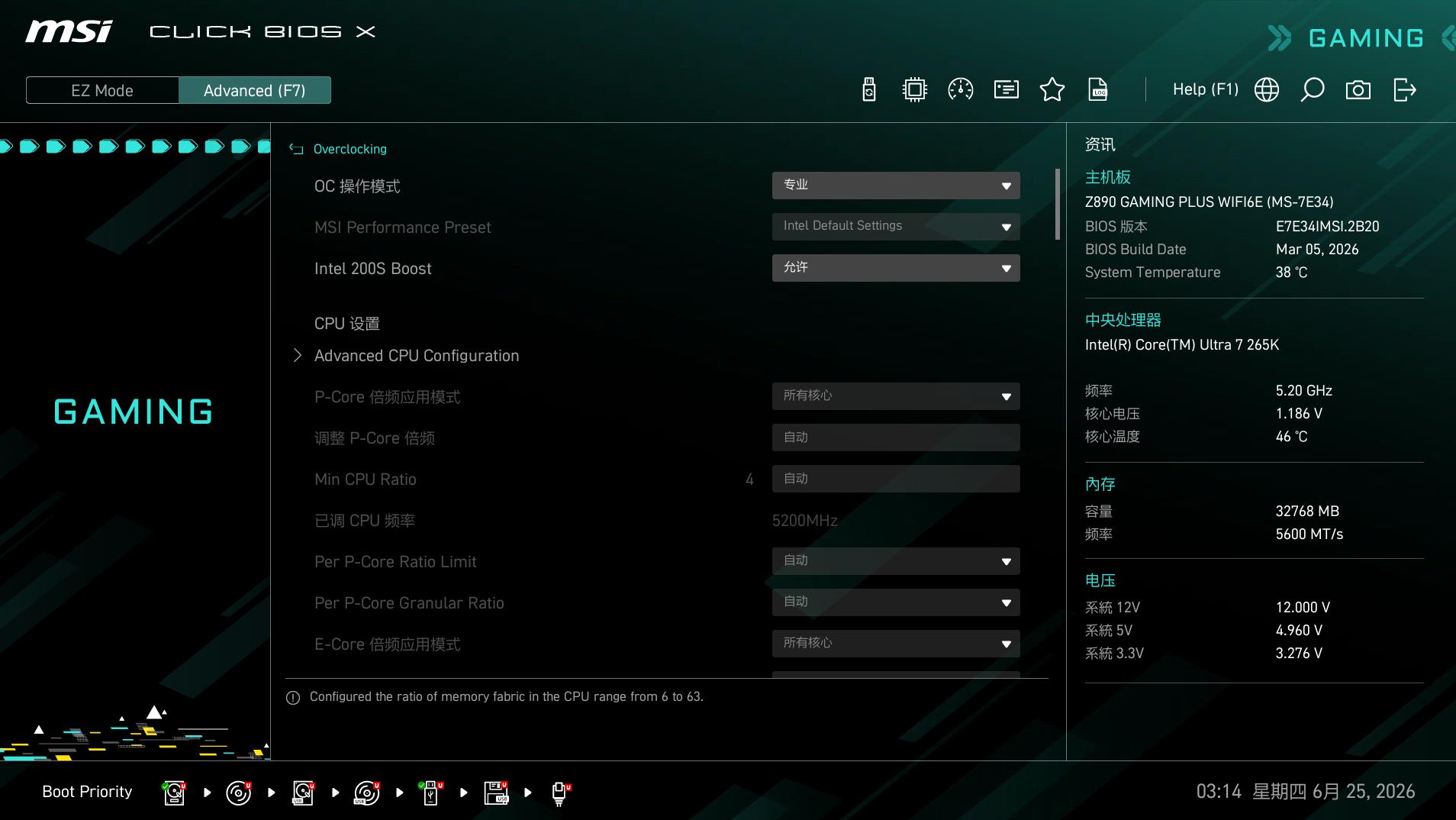
Task: Open the MSI Performance Preset dropdown
Action: point(896,227)
